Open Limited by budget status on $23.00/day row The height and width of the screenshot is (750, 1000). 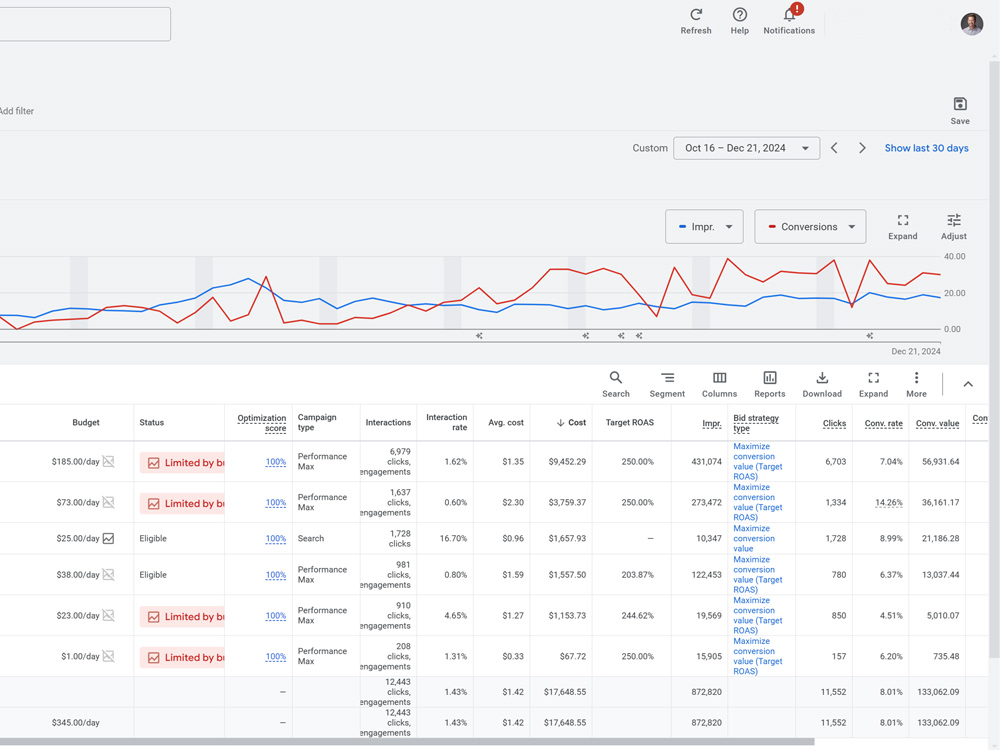[x=182, y=616]
